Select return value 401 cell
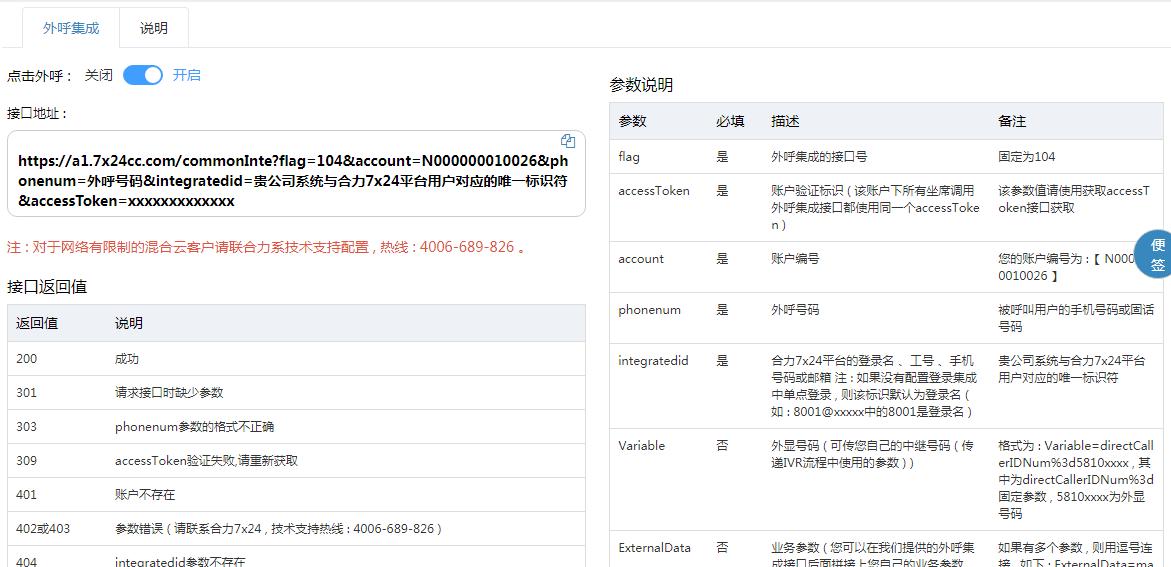The width and height of the screenshot is (1171, 567). coord(27,495)
